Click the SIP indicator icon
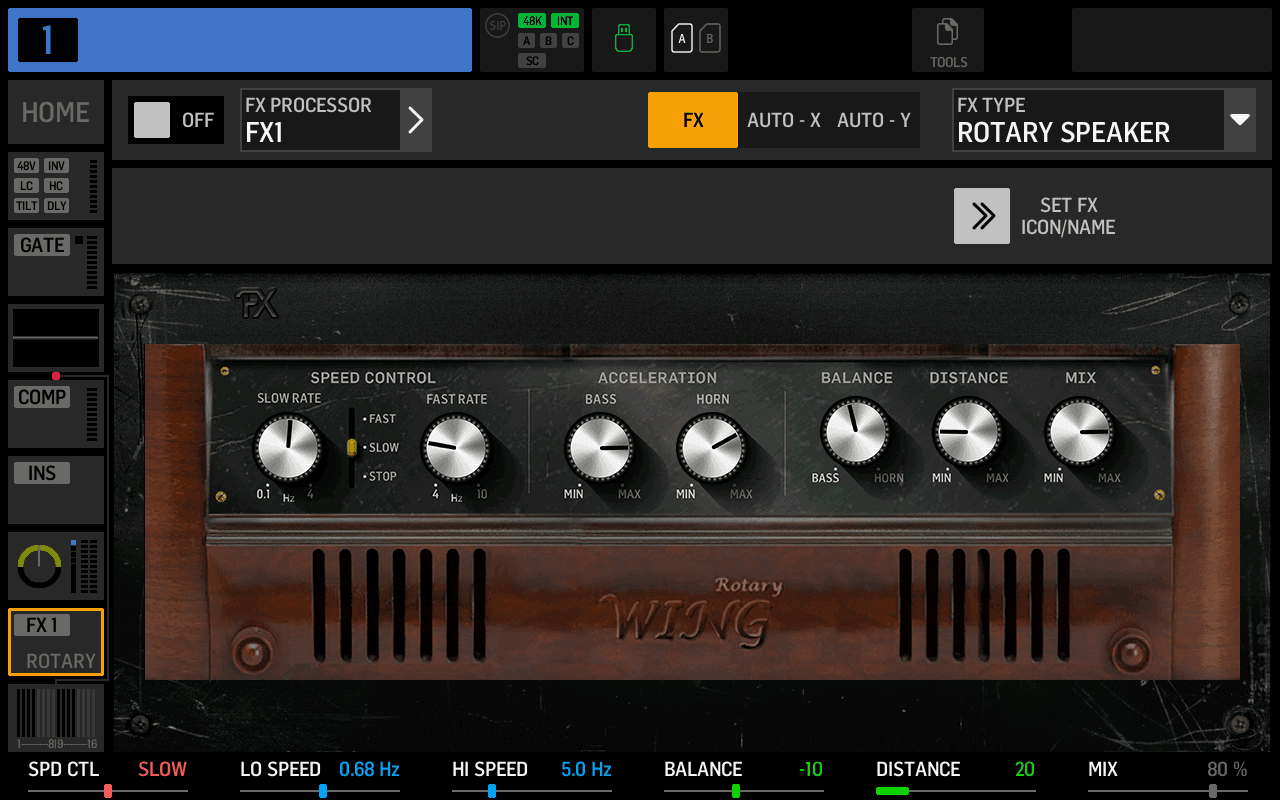The image size is (1280, 800). pos(497,26)
